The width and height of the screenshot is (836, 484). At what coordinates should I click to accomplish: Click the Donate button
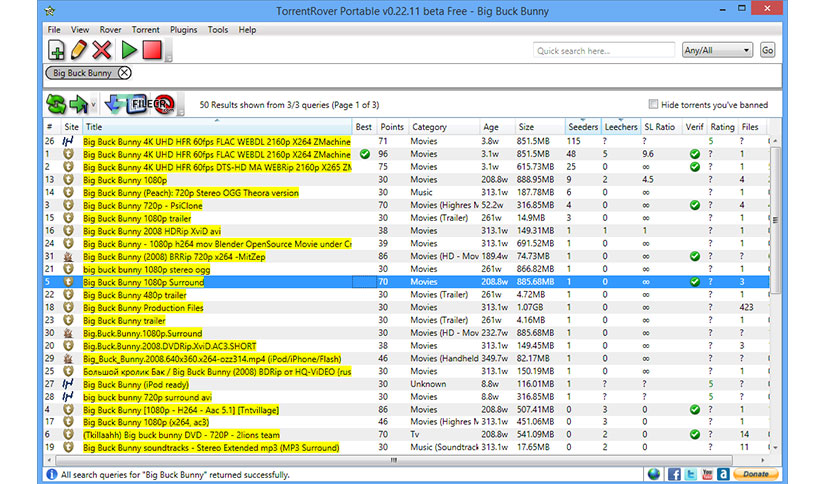[755, 474]
